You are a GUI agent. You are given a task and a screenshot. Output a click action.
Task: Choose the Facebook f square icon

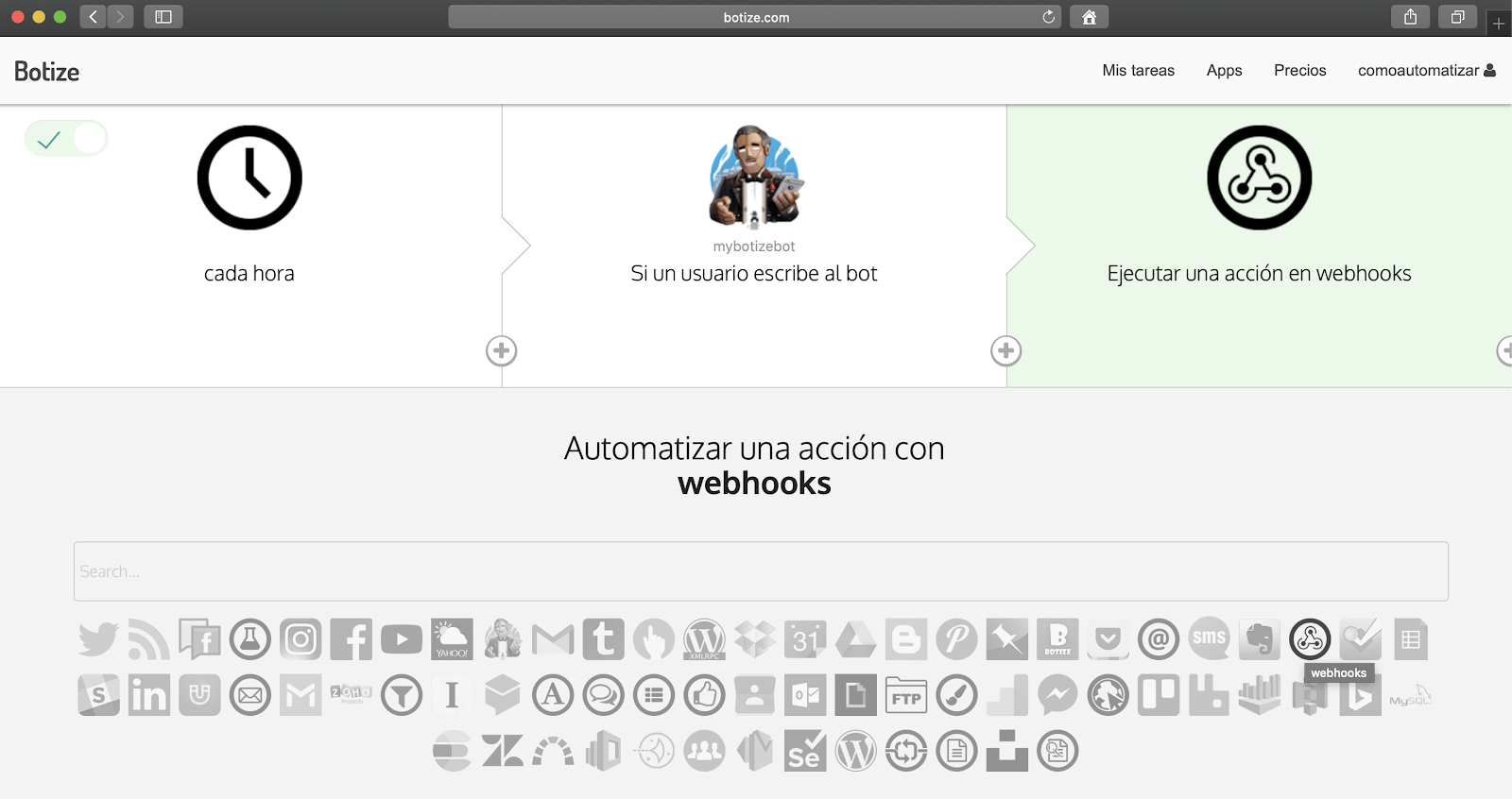point(351,639)
